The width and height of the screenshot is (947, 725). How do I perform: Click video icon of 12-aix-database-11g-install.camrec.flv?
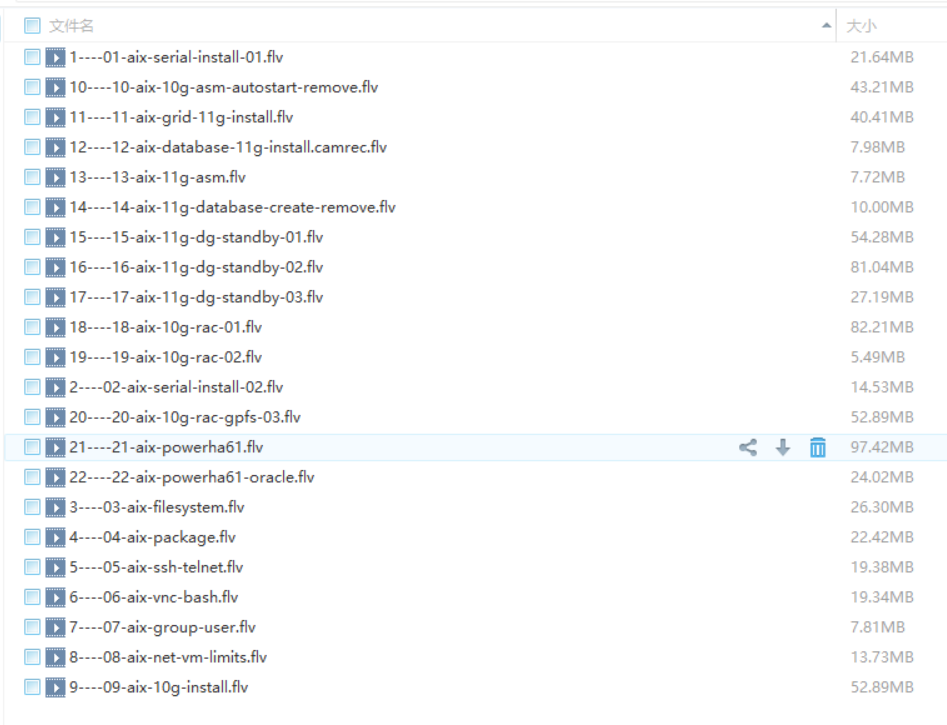tap(56, 147)
